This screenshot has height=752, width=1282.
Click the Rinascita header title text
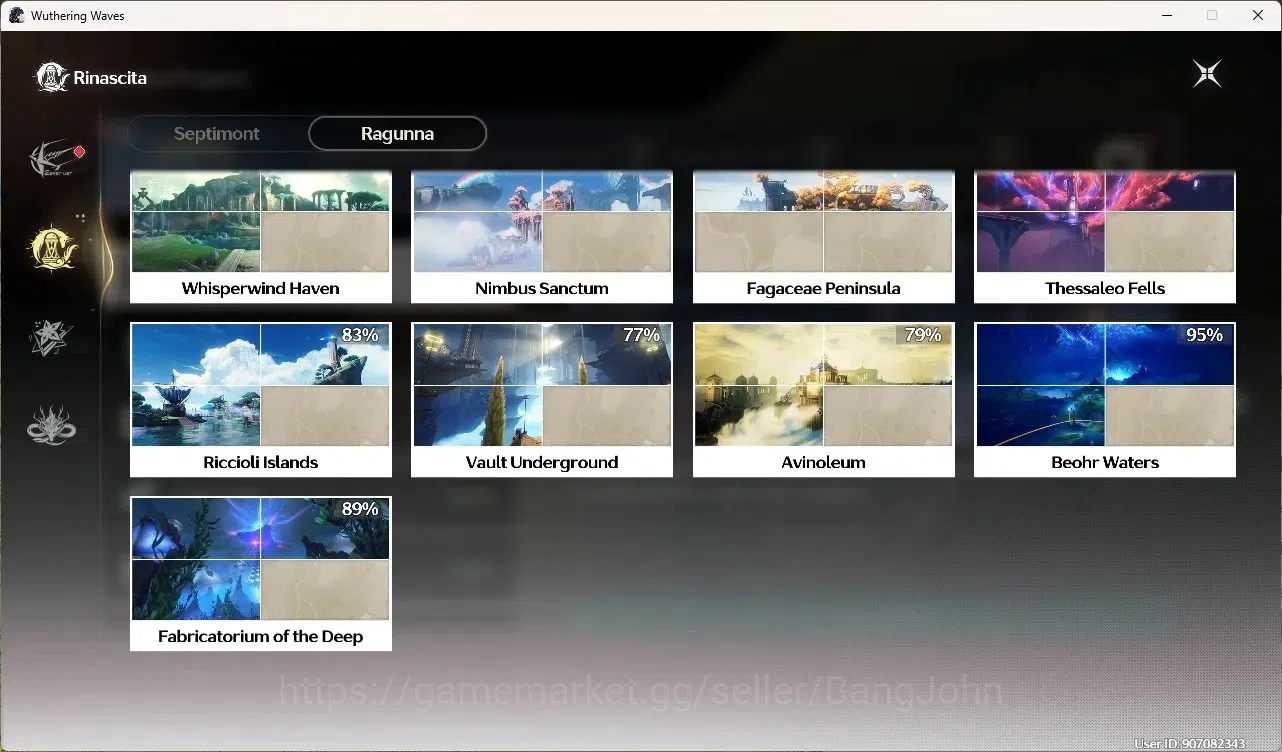110,78
